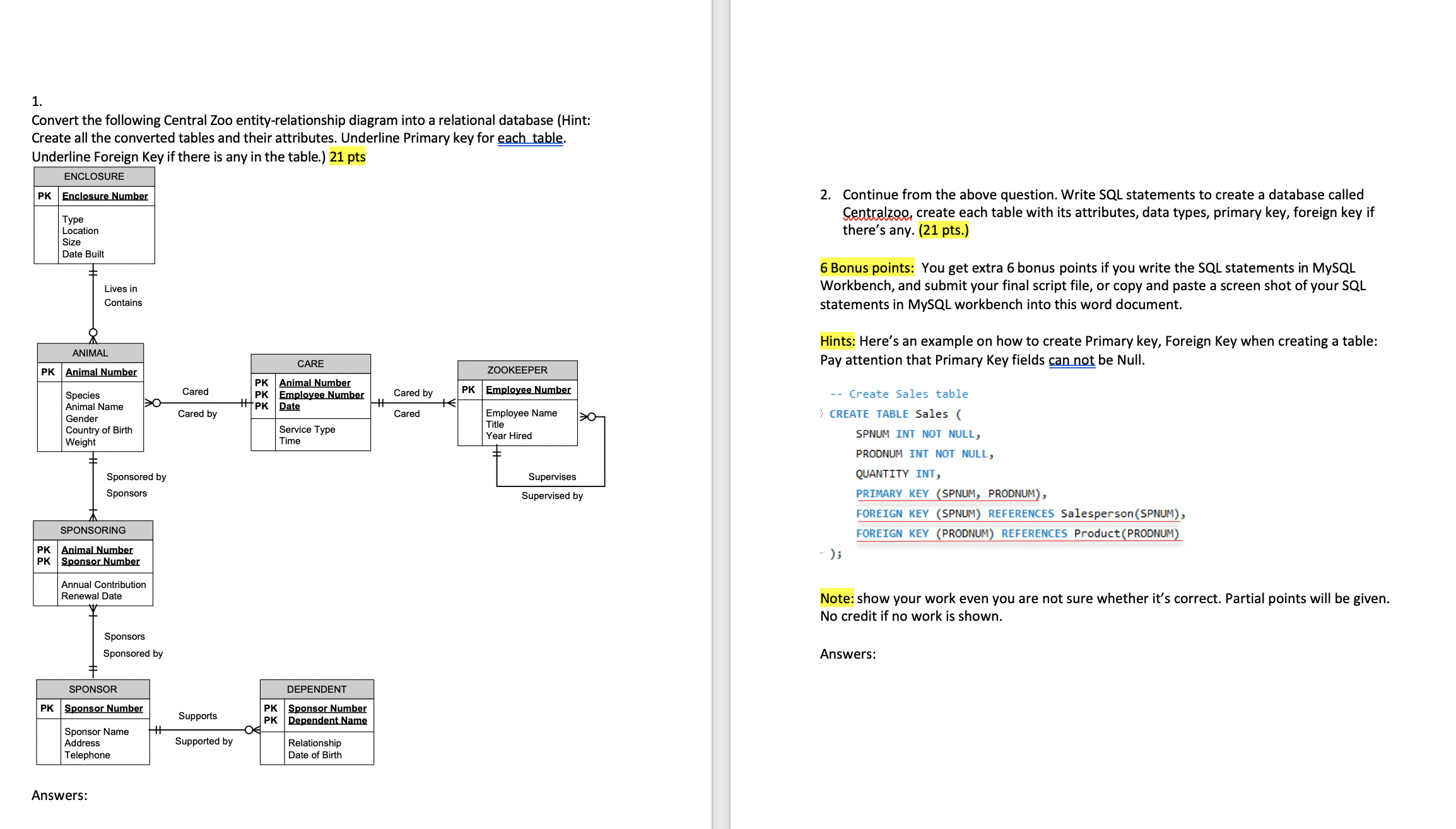Click the misspelled word 'Centralzoo'
1456x829 pixels.
click(876, 213)
